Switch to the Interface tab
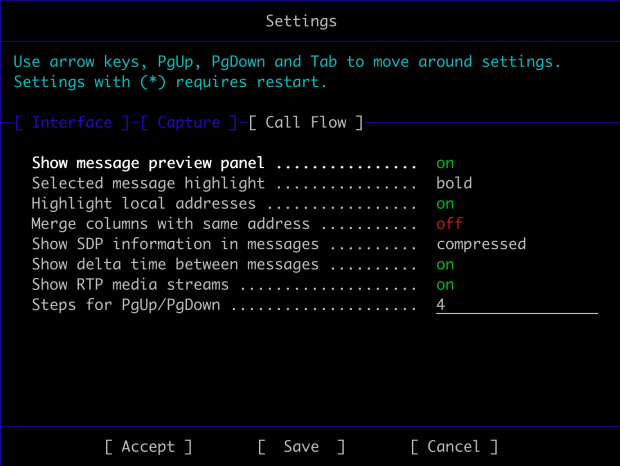This screenshot has width=620, height=466. [x=72, y=123]
